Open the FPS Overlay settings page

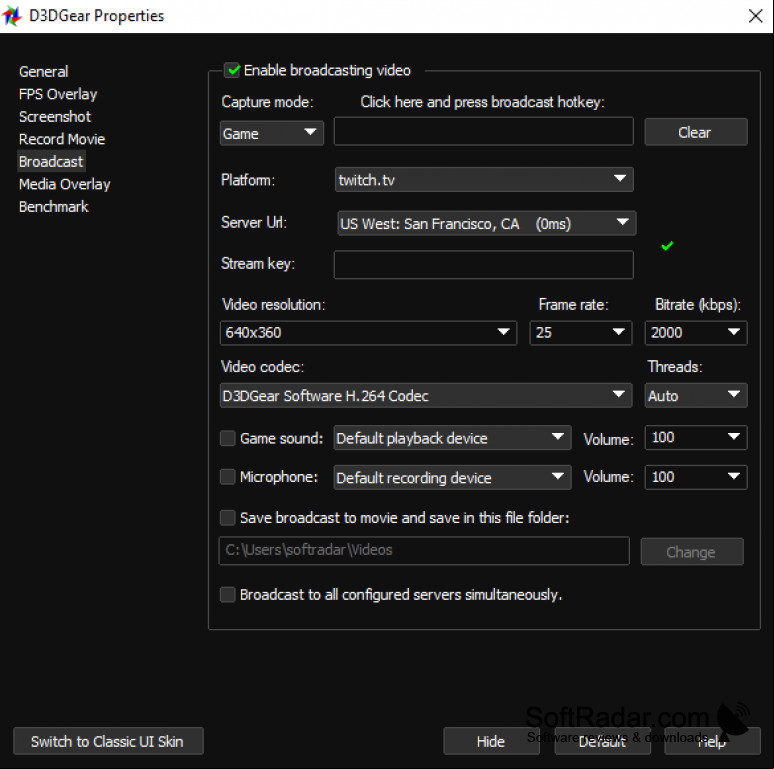pos(58,94)
